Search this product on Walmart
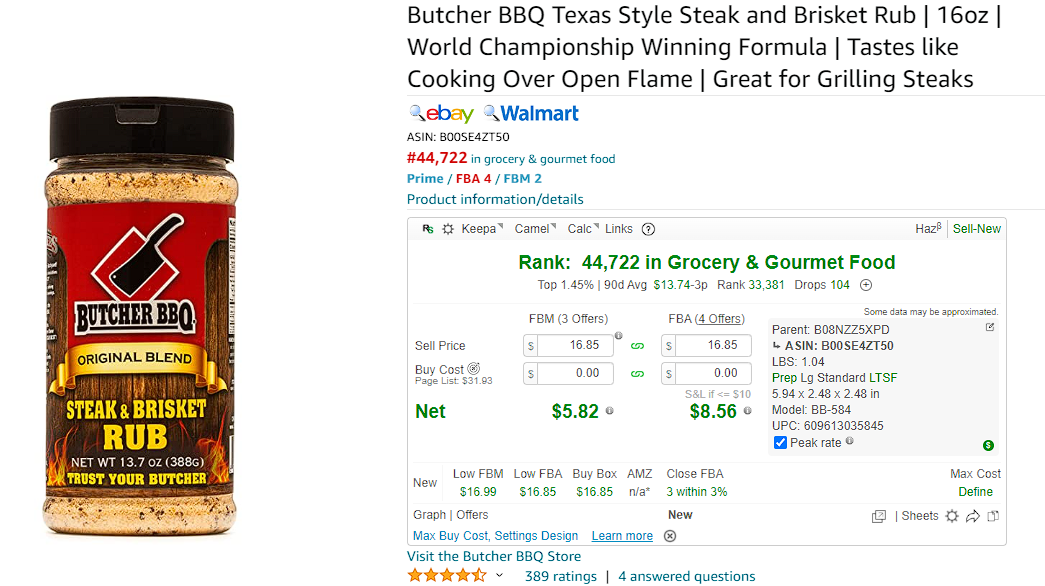Image resolution: width=1045 pixels, height=586 pixels. coord(531,114)
